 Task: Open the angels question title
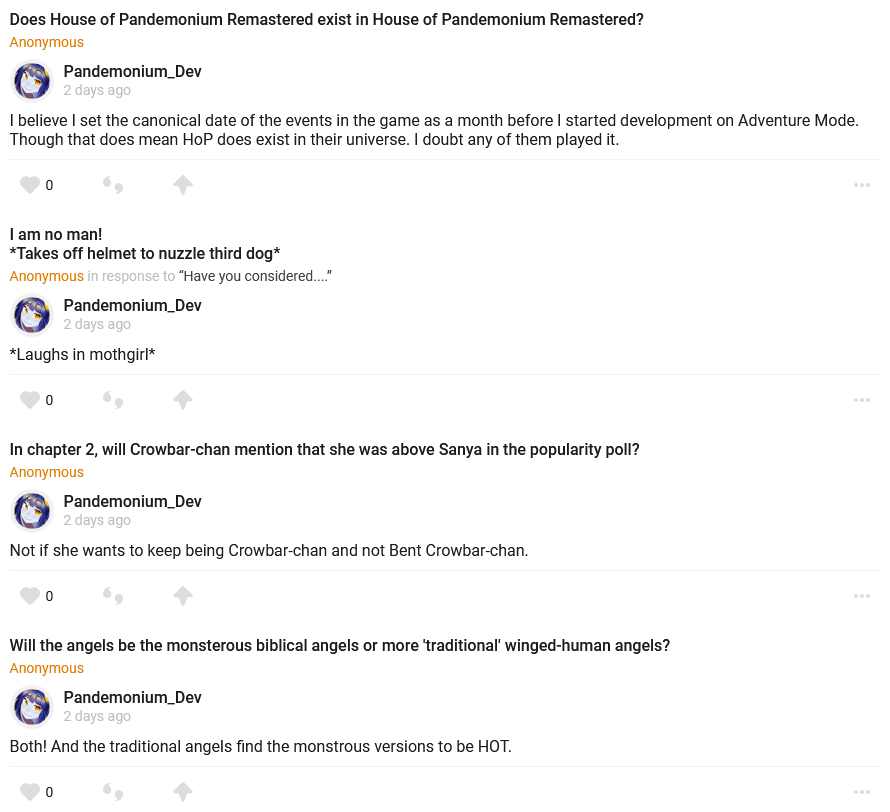coord(340,646)
